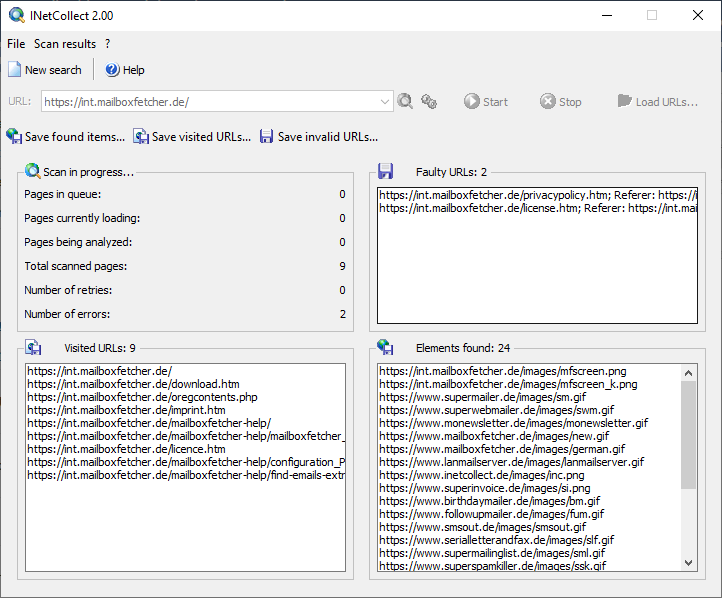
Task: Minimize the INetCollect window
Action: [x=607, y=15]
